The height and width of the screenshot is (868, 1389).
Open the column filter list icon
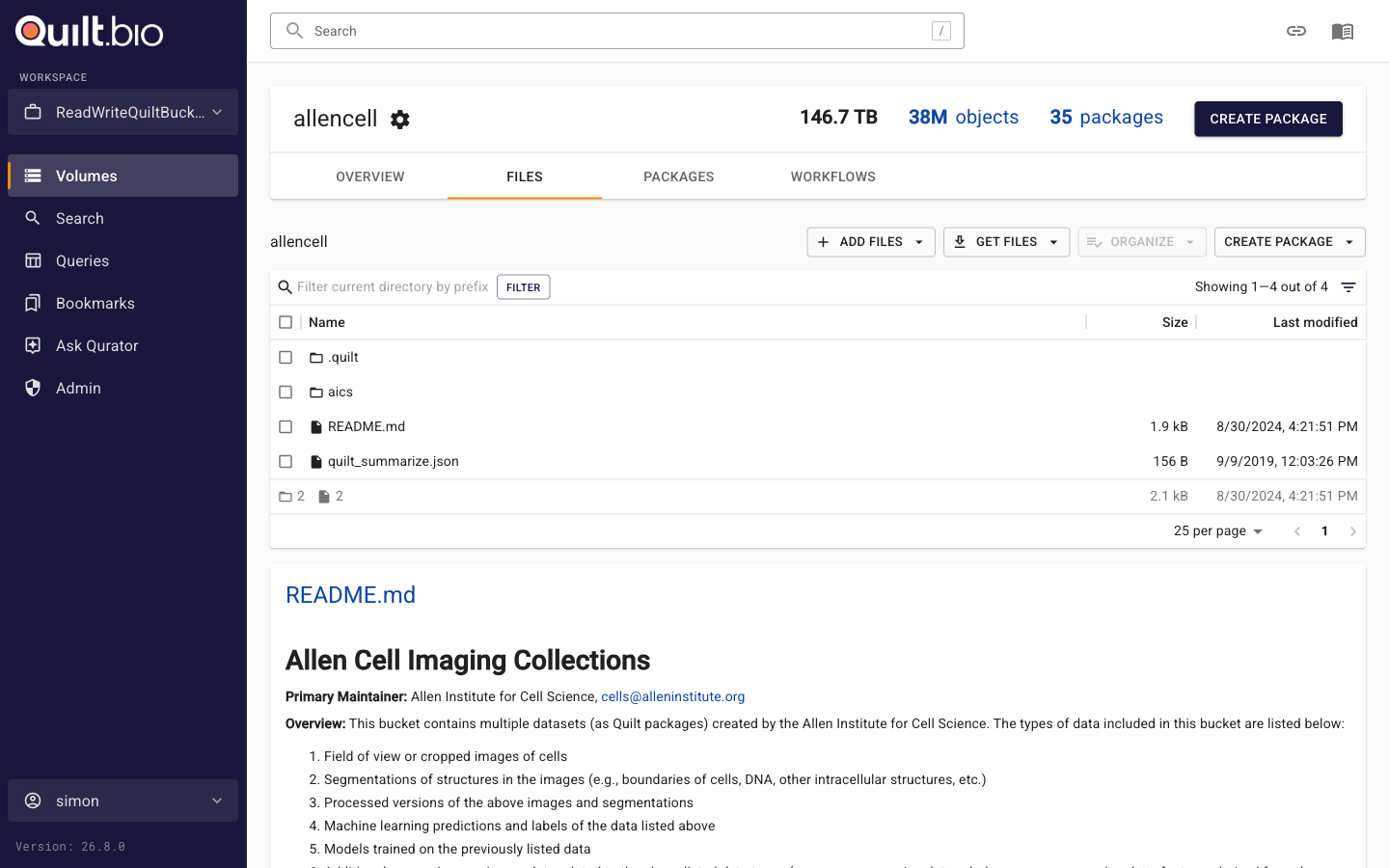pyautogui.click(x=1348, y=287)
